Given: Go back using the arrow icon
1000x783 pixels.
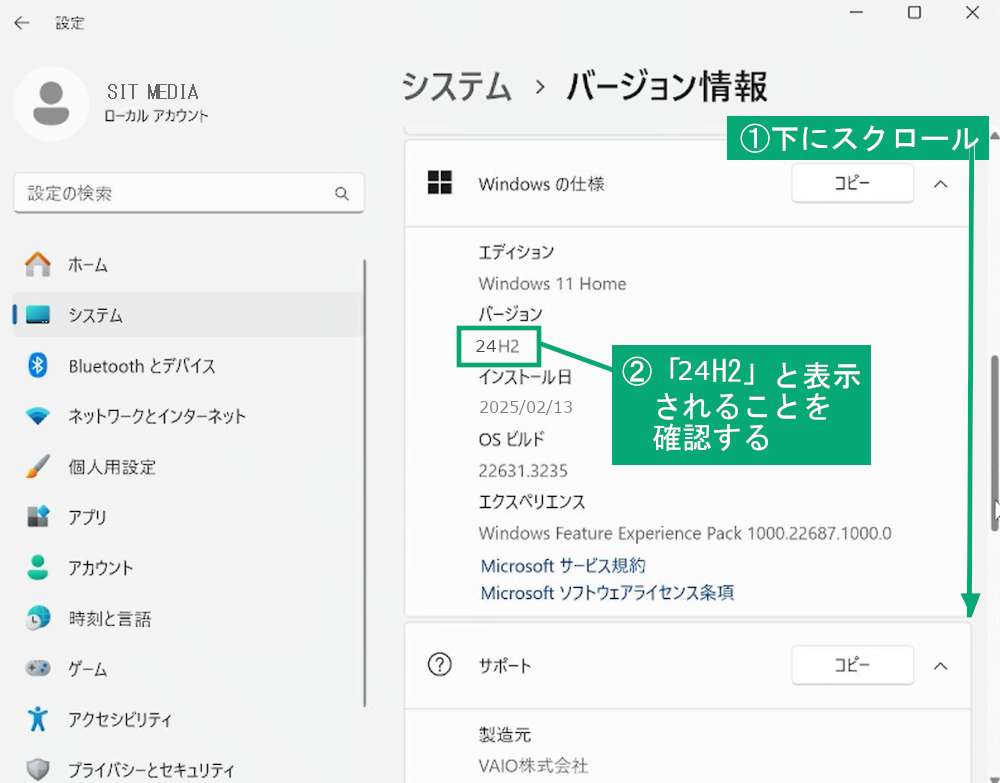Looking at the screenshot, I should (22, 24).
